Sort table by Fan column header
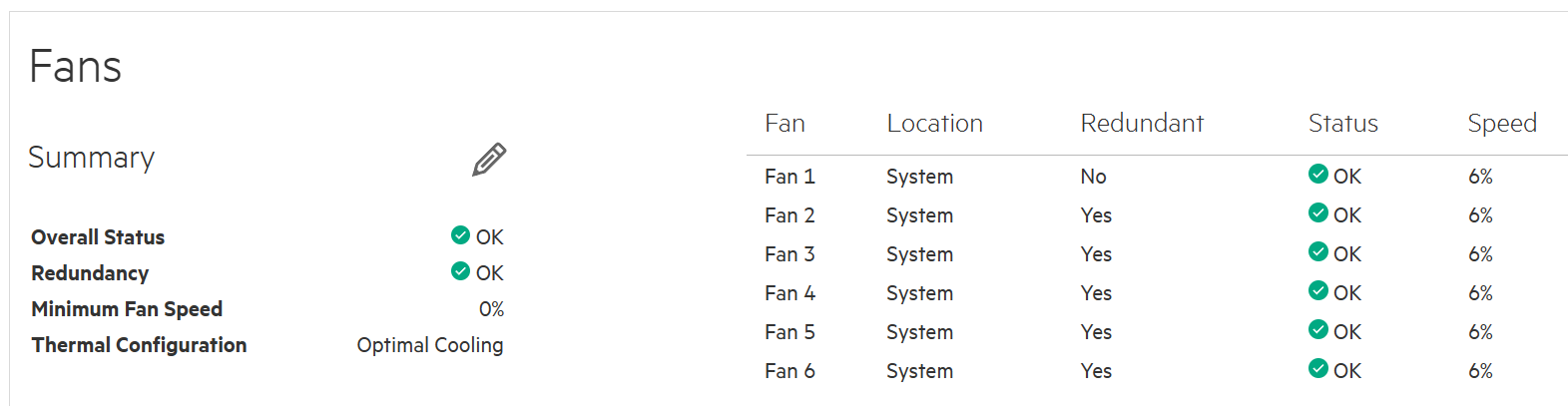The image size is (1568, 406). (784, 124)
